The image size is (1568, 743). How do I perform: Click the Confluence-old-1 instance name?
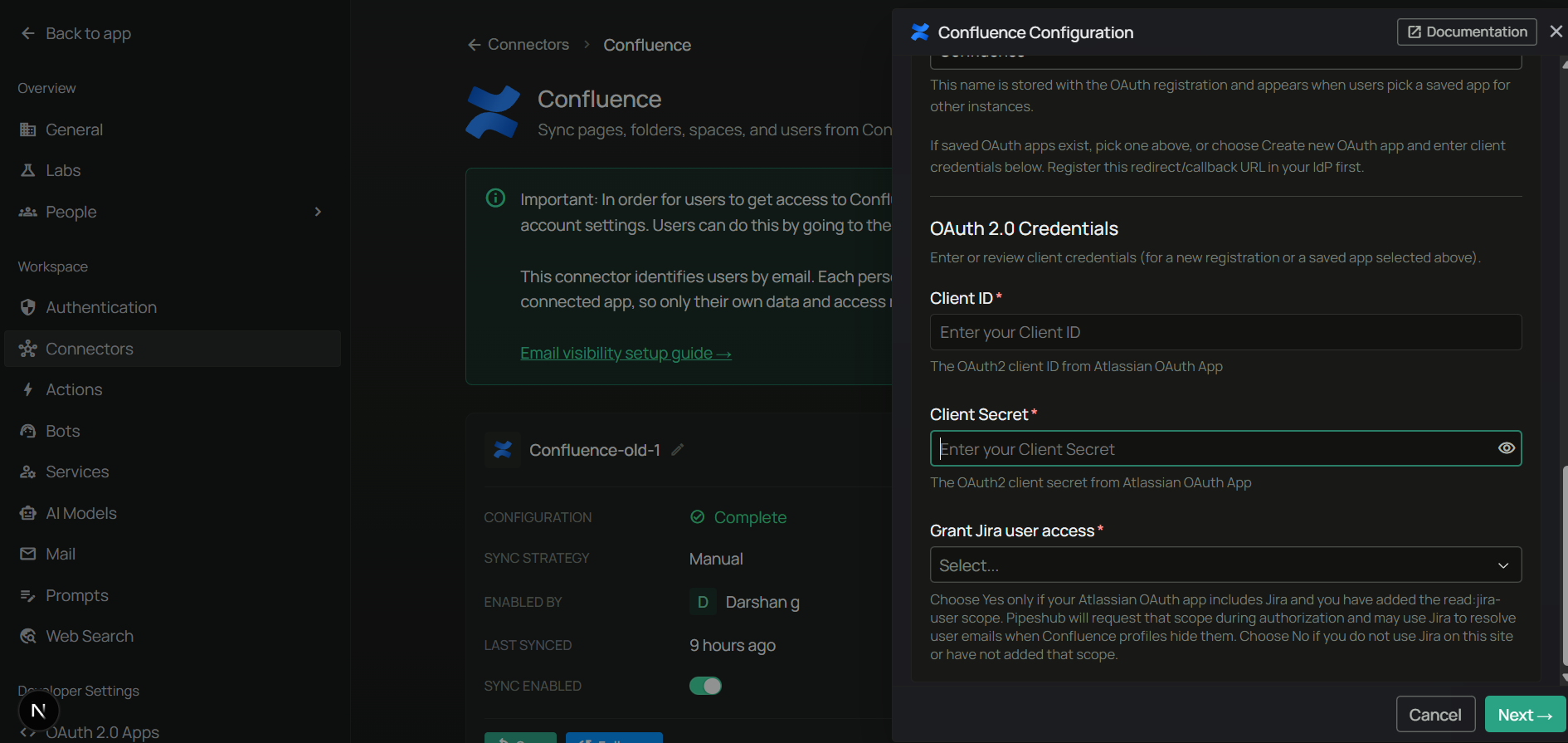(595, 449)
